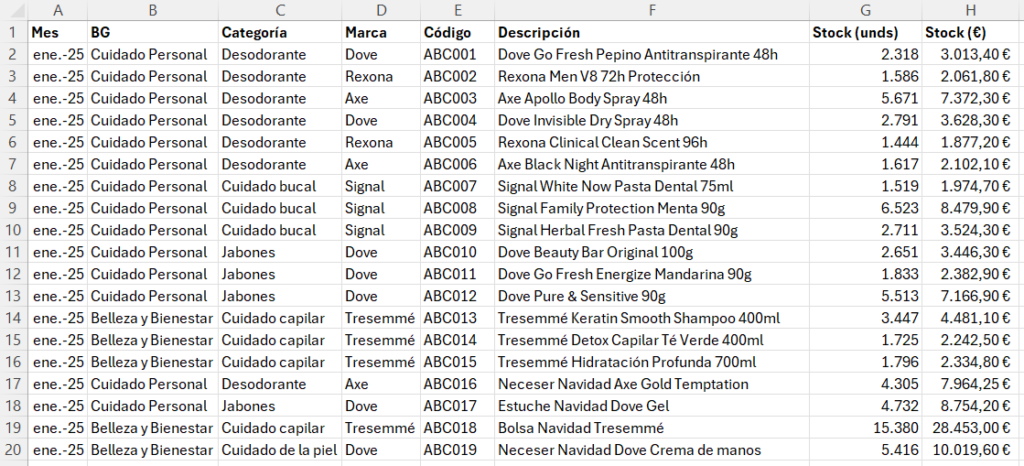Click the 'Mes' header cell
1024x466 pixels.
tap(58, 32)
